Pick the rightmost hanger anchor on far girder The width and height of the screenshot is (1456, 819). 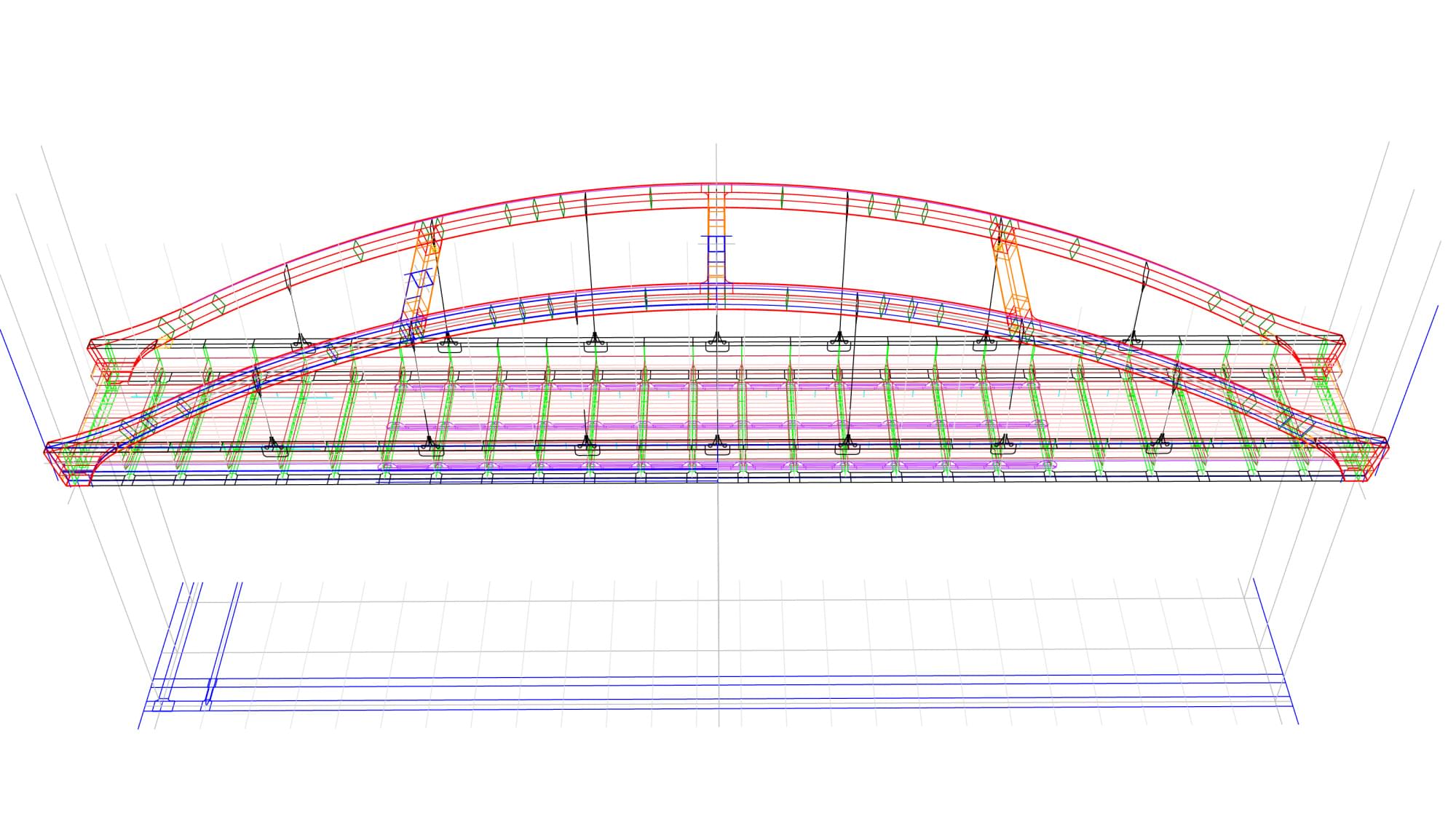tap(1131, 341)
